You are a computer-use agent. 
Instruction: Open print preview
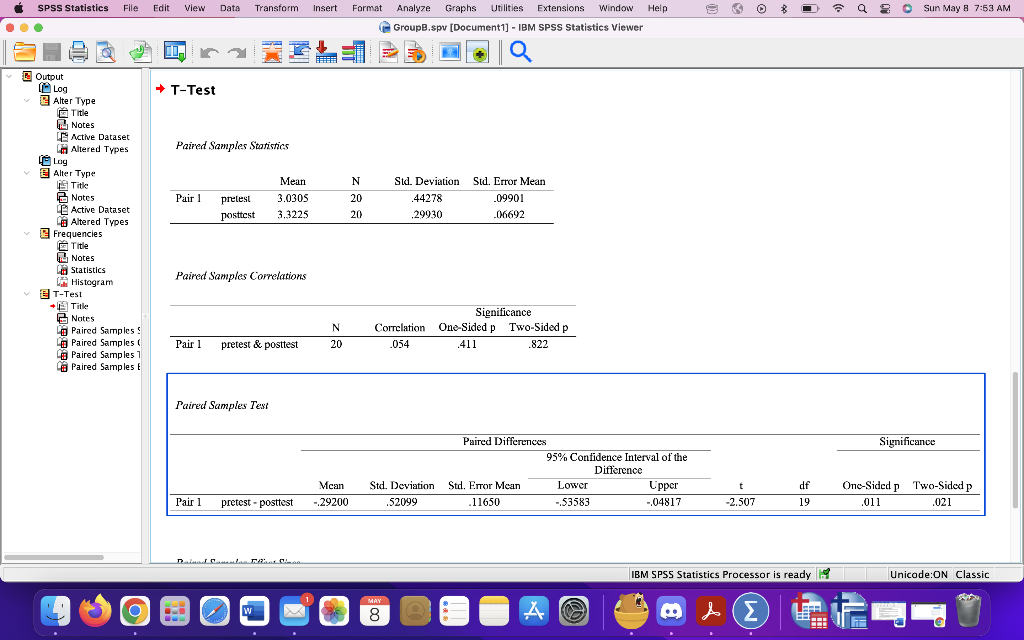pos(105,53)
